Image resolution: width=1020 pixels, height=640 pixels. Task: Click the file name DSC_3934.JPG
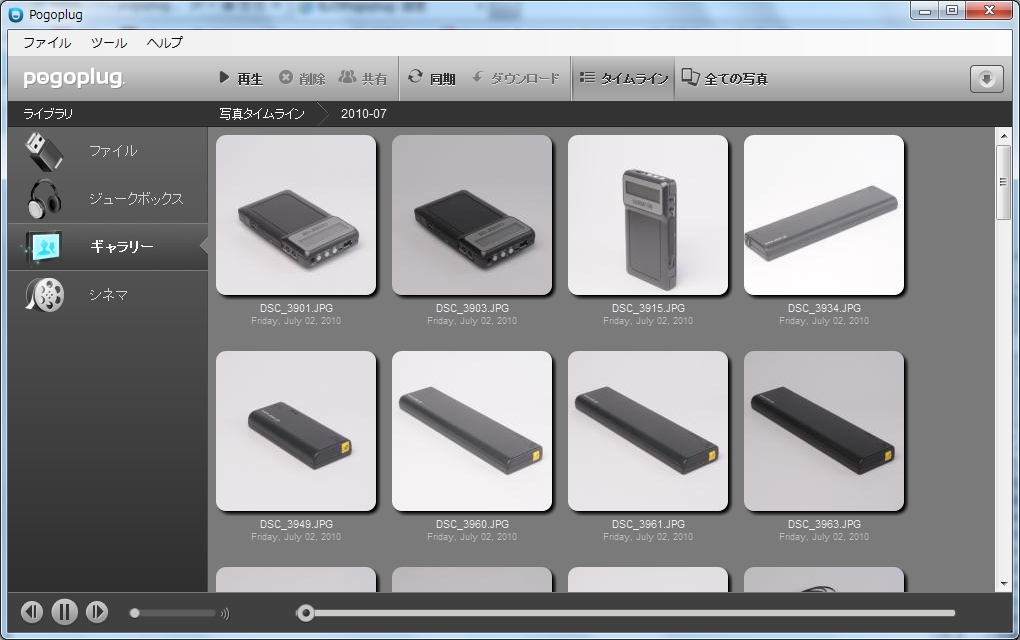click(824, 308)
